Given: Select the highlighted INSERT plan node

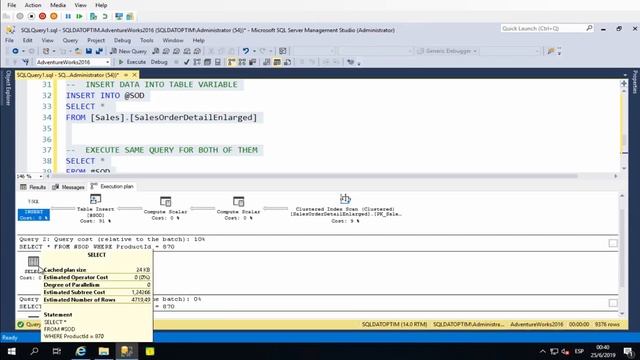Looking at the screenshot, I should (34, 215).
